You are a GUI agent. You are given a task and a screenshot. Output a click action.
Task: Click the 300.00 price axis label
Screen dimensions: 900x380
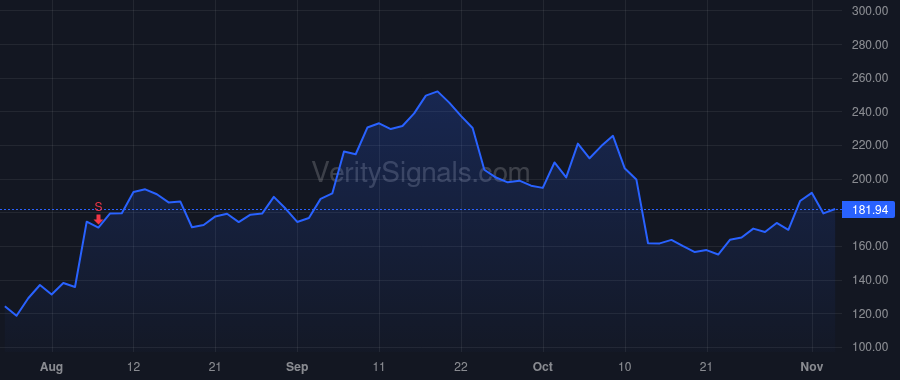coord(870,11)
